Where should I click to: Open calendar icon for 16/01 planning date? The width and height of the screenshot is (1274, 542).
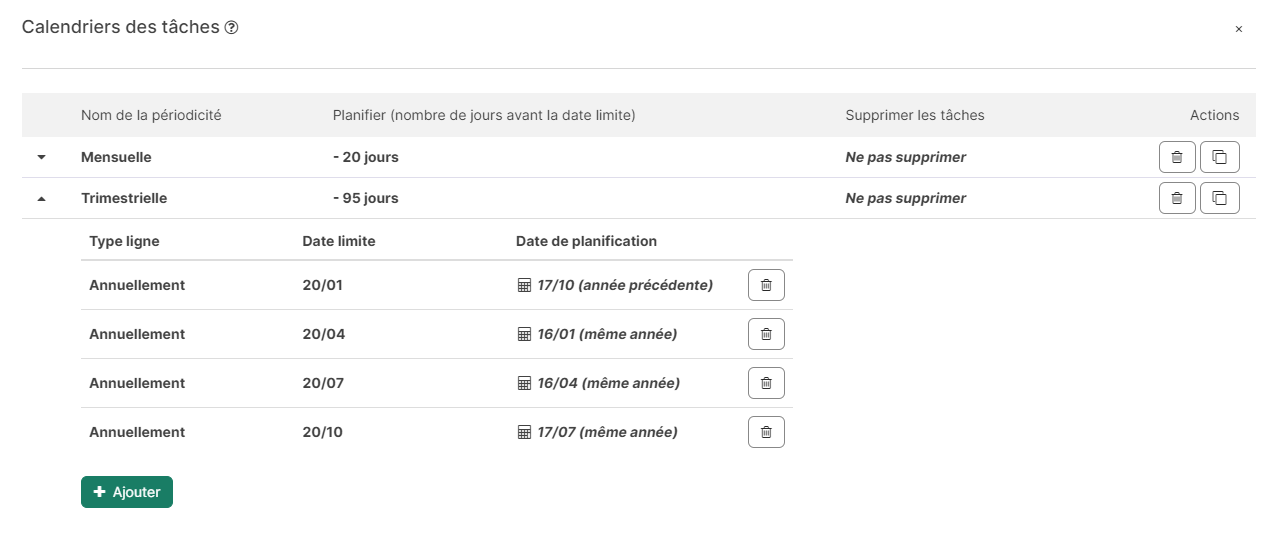tap(524, 335)
